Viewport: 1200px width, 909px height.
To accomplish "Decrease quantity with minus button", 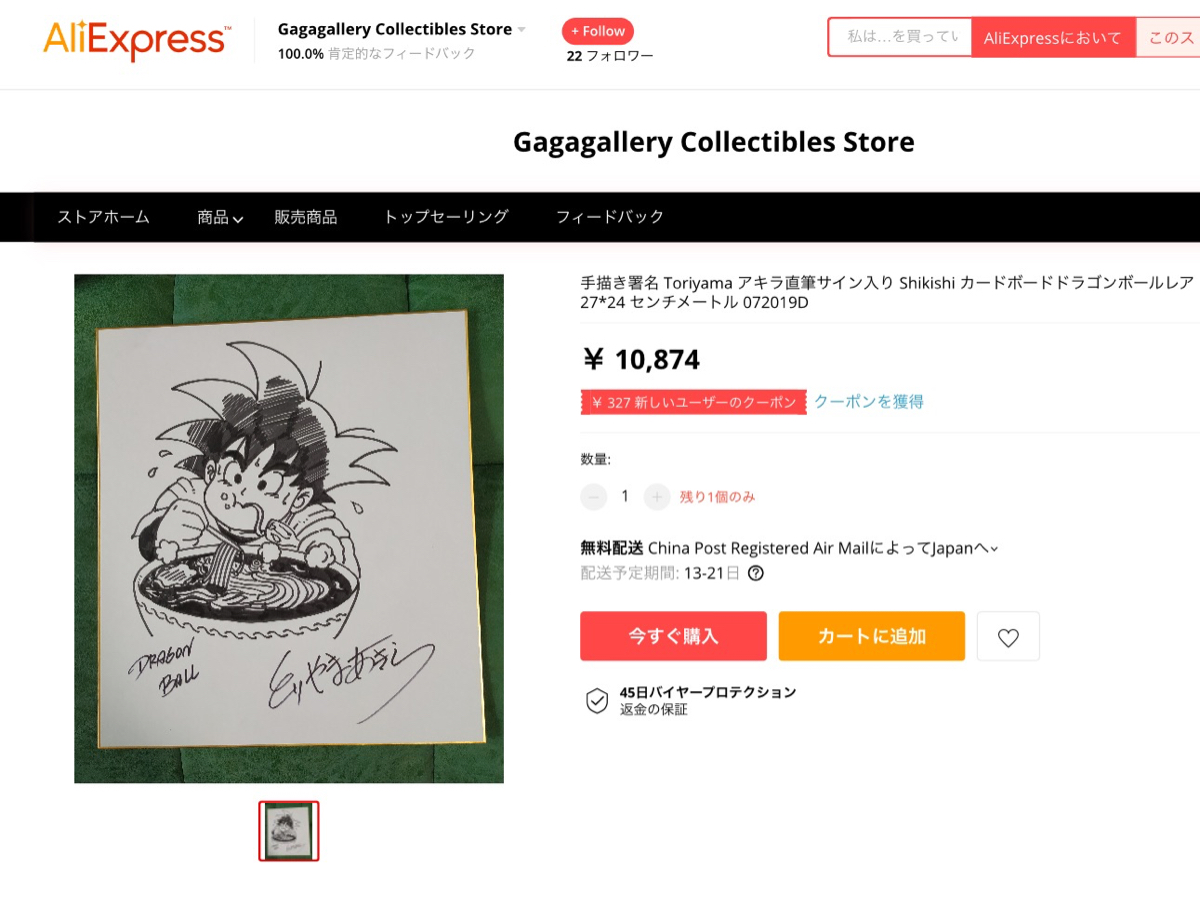I will 593,496.
